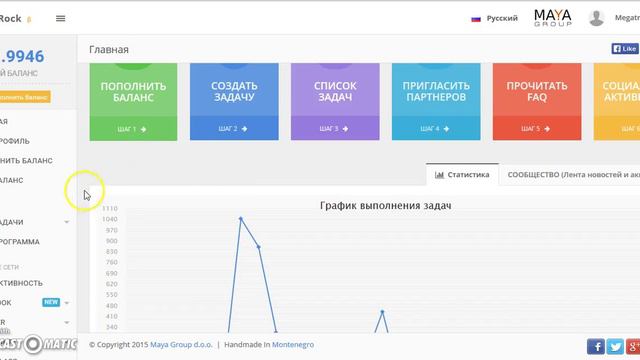Click the 1040 y-axis label

(110, 219)
